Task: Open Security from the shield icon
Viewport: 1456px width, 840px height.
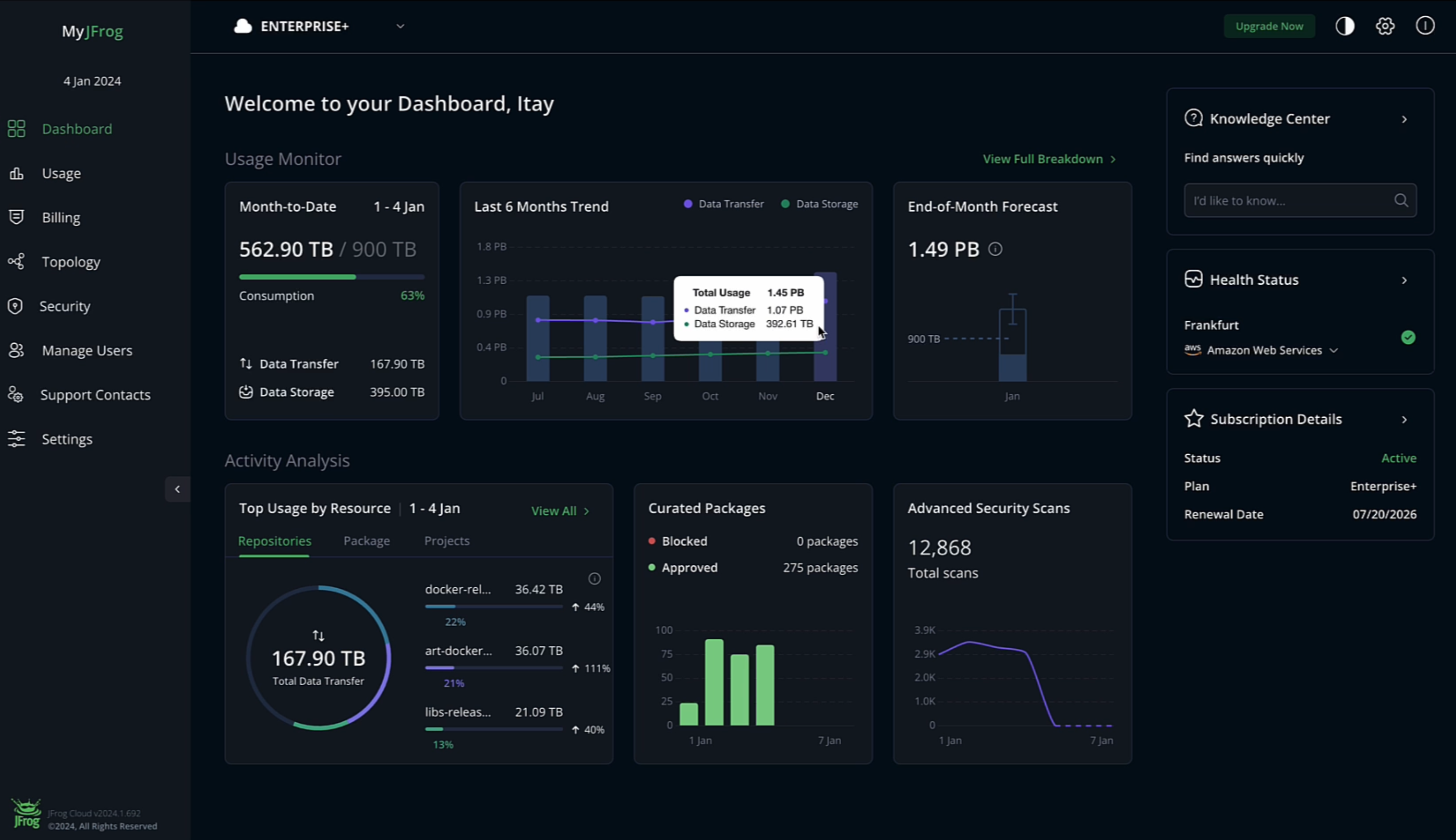Action: click(16, 306)
